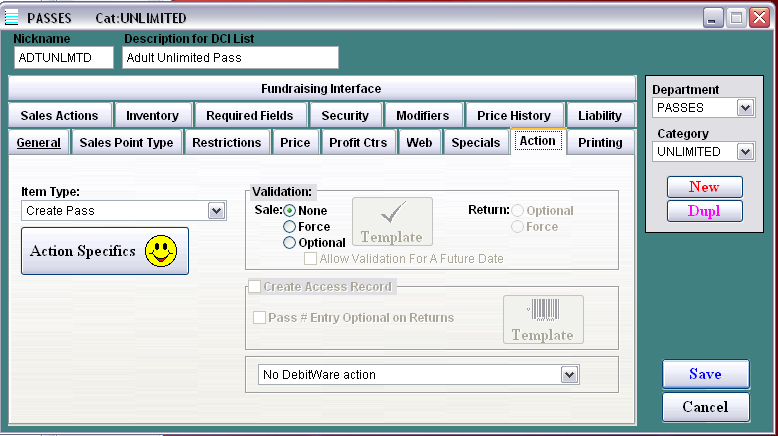Cancel the item changes

point(706,407)
